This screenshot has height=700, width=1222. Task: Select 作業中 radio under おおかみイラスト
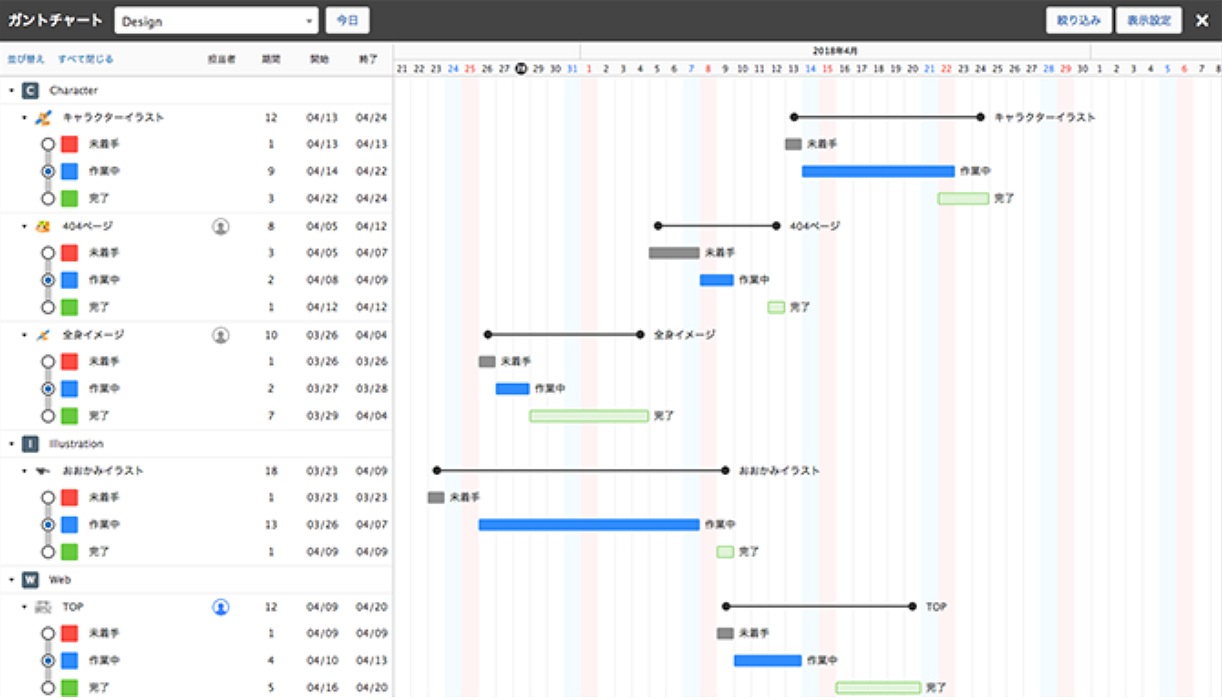coord(48,525)
